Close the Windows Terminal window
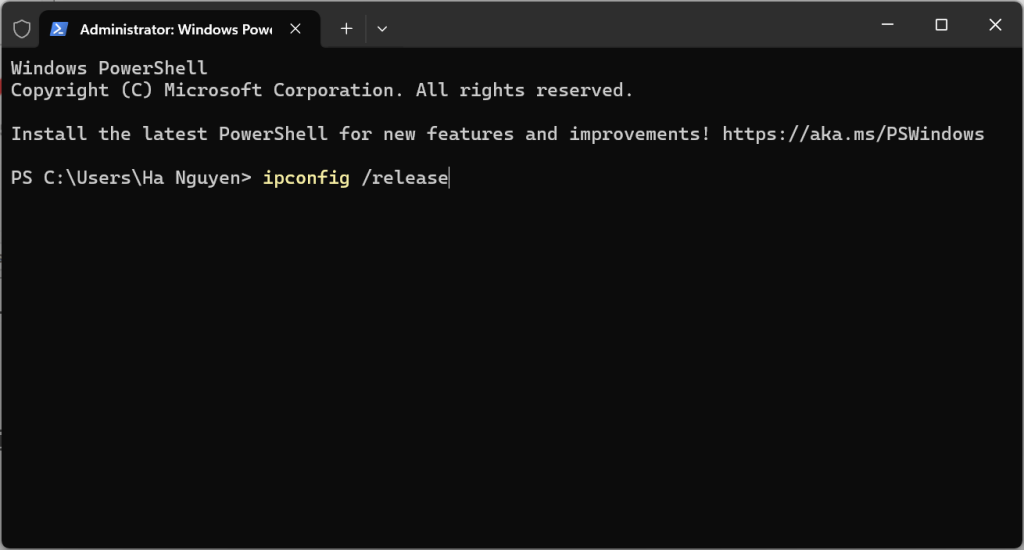 [x=995, y=25]
